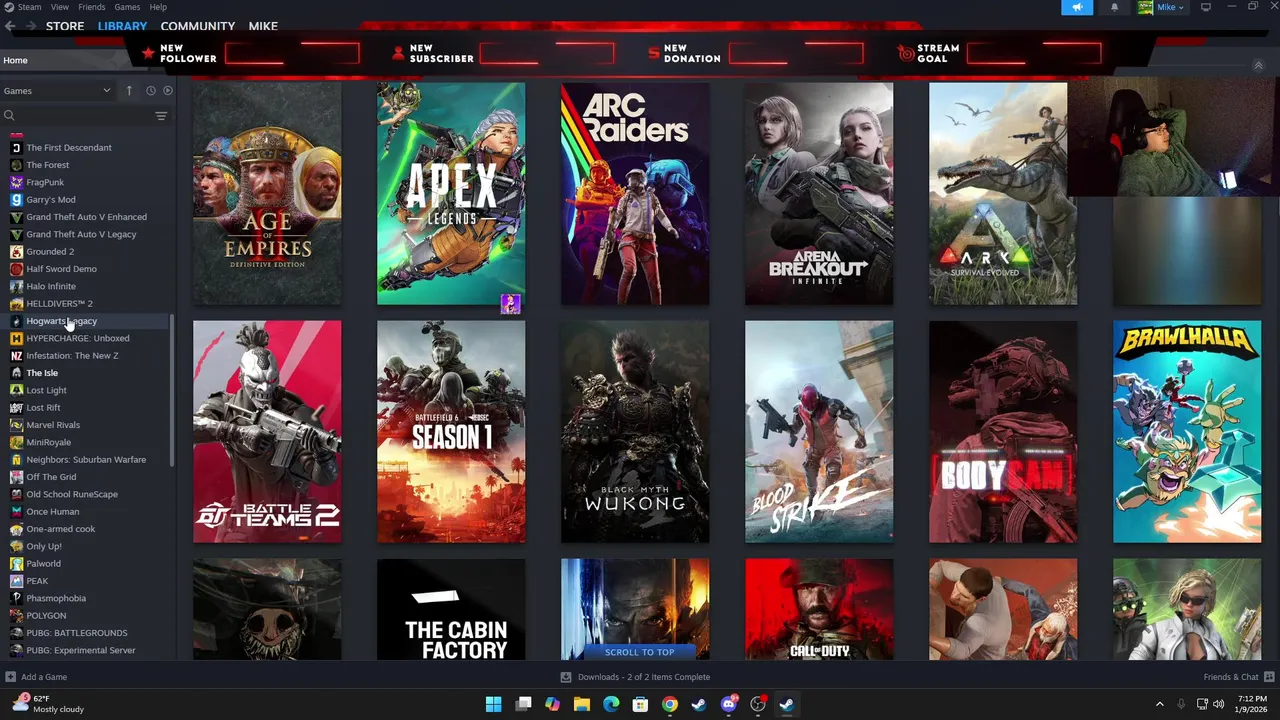The height and width of the screenshot is (720, 1280).
Task: Switch to the COMMUNITY tab
Action: click(x=198, y=26)
